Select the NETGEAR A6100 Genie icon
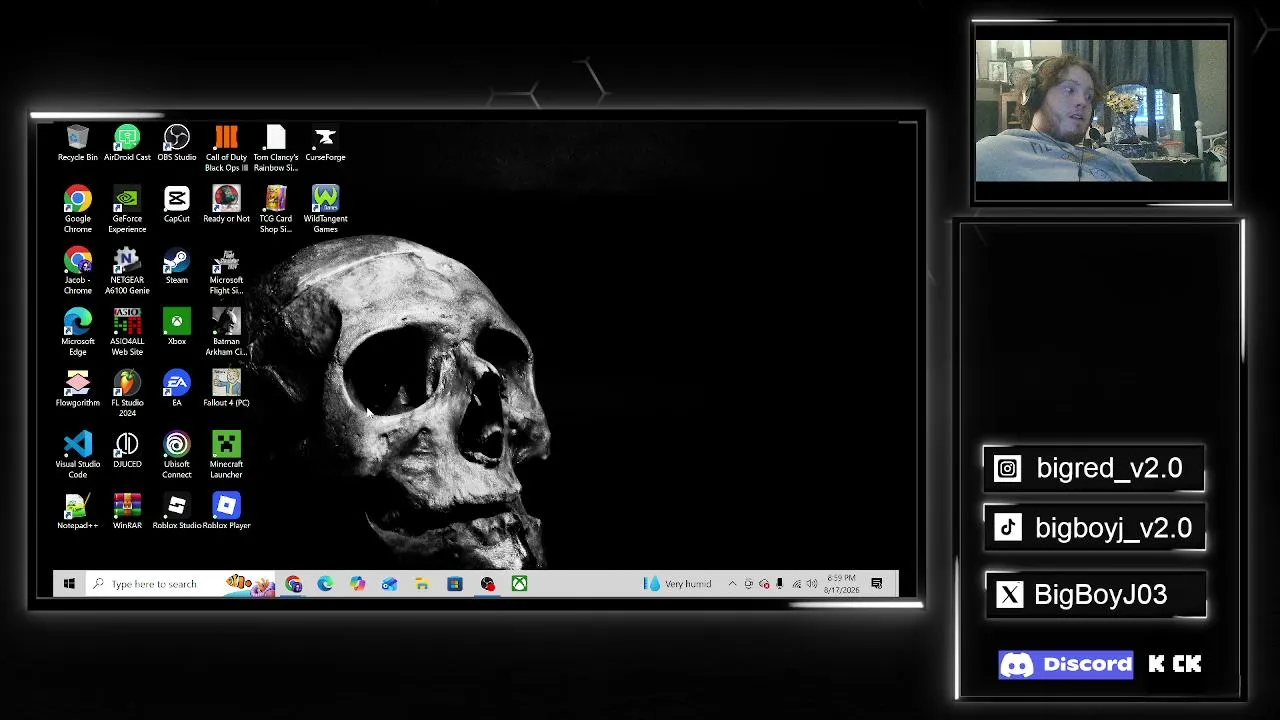1280x720 pixels. [x=127, y=271]
